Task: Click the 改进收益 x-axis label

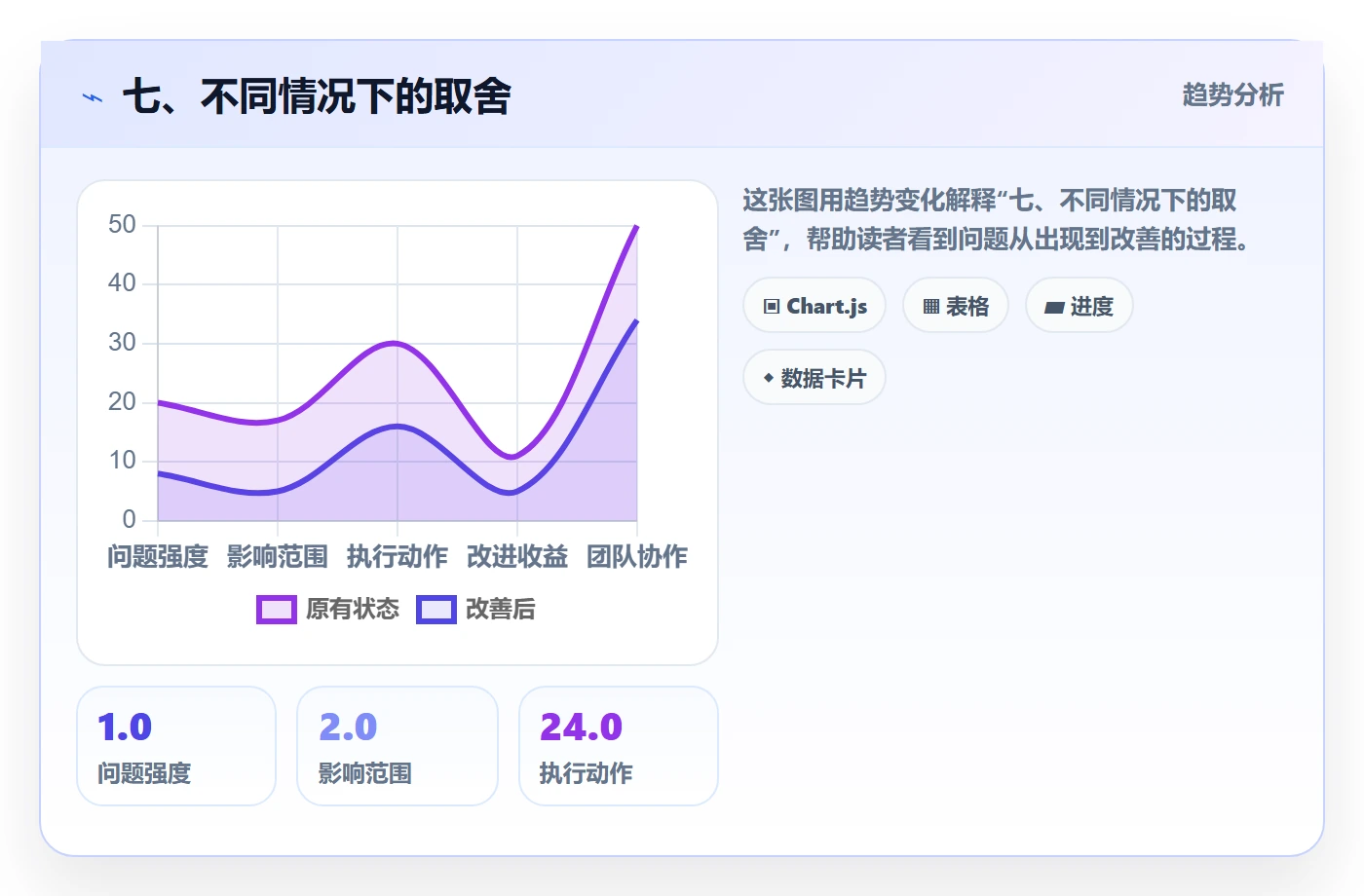Action: coord(517,557)
